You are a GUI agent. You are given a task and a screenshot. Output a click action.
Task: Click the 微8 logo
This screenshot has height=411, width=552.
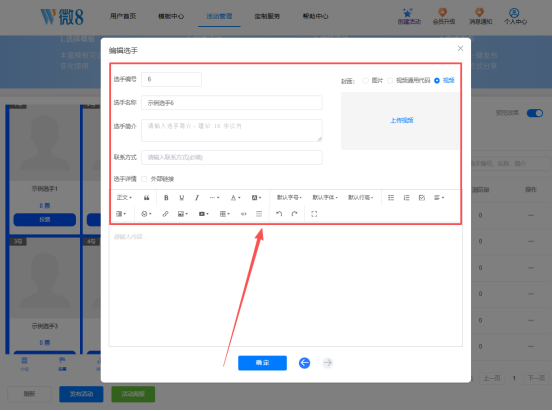click(x=62, y=17)
